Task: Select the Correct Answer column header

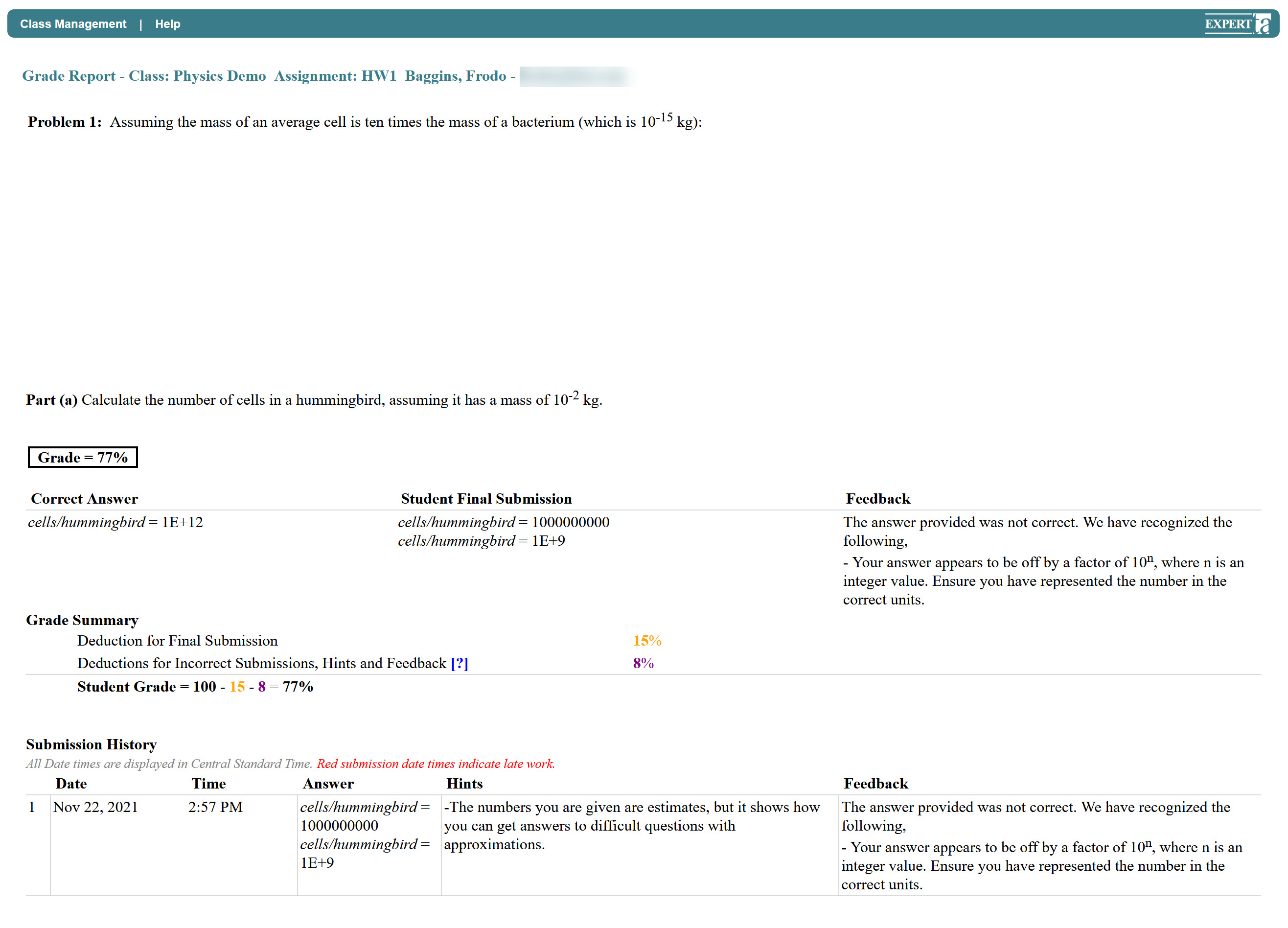Action: click(84, 499)
